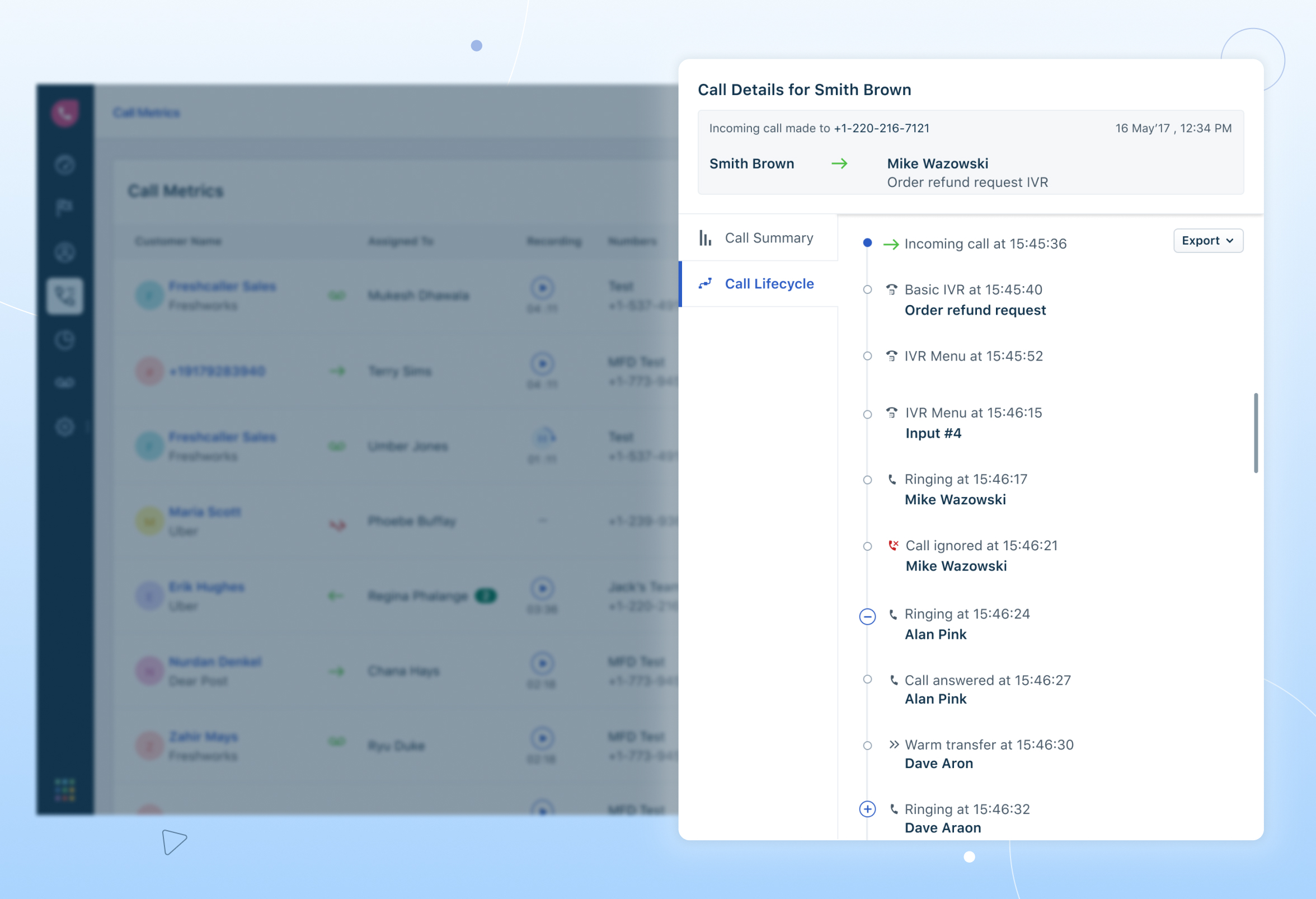
Task: Click the call details panel scrollbar
Action: coord(1256,433)
